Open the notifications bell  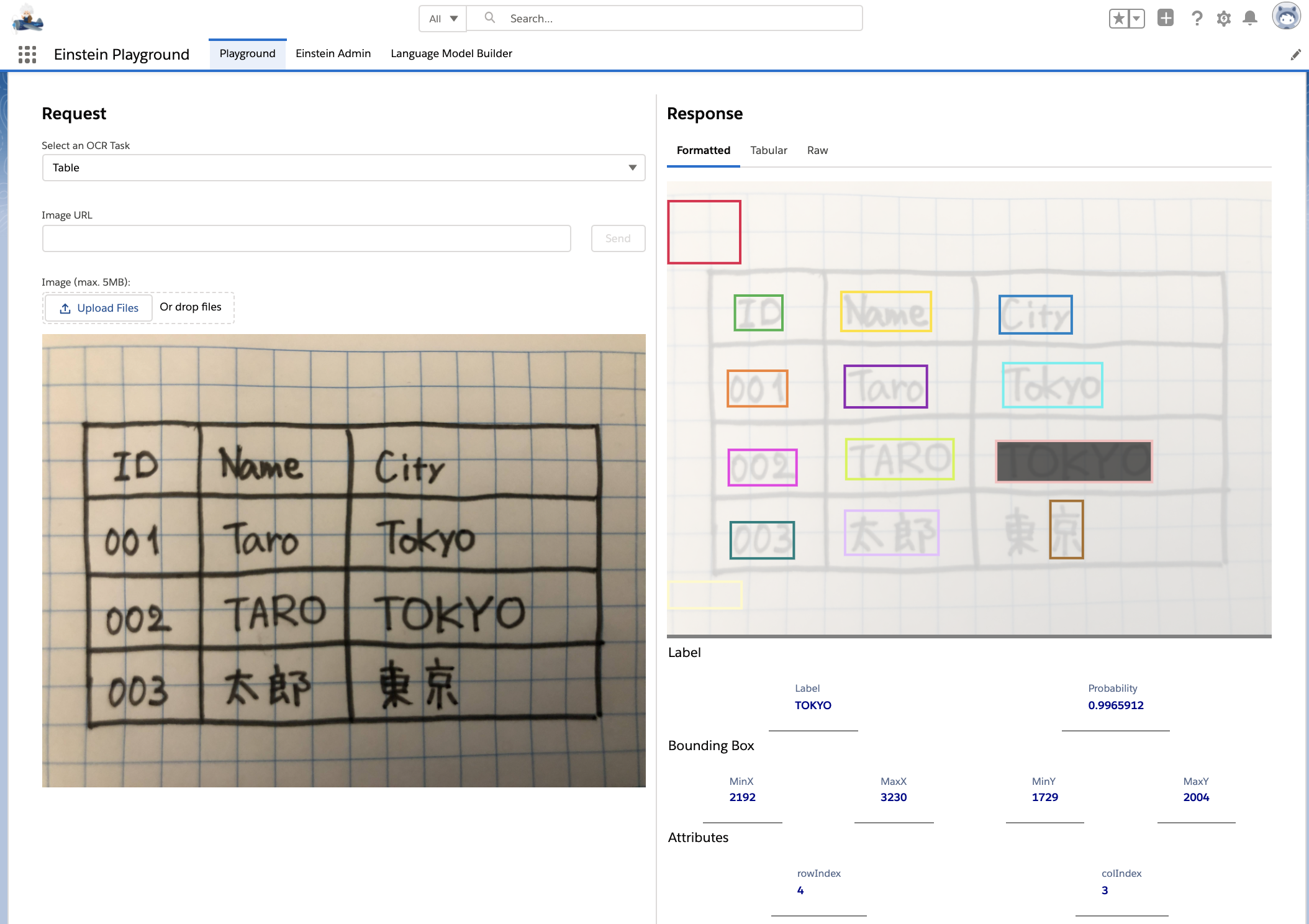click(x=1250, y=19)
